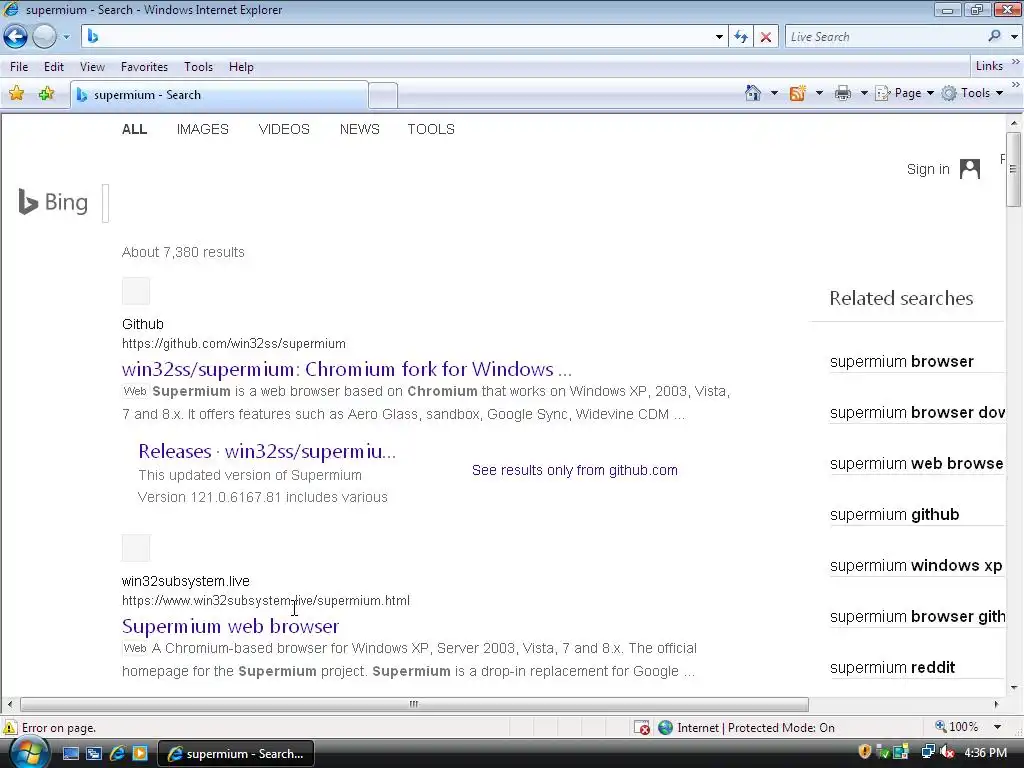Open Bing TOOLS tab

pos(431,129)
